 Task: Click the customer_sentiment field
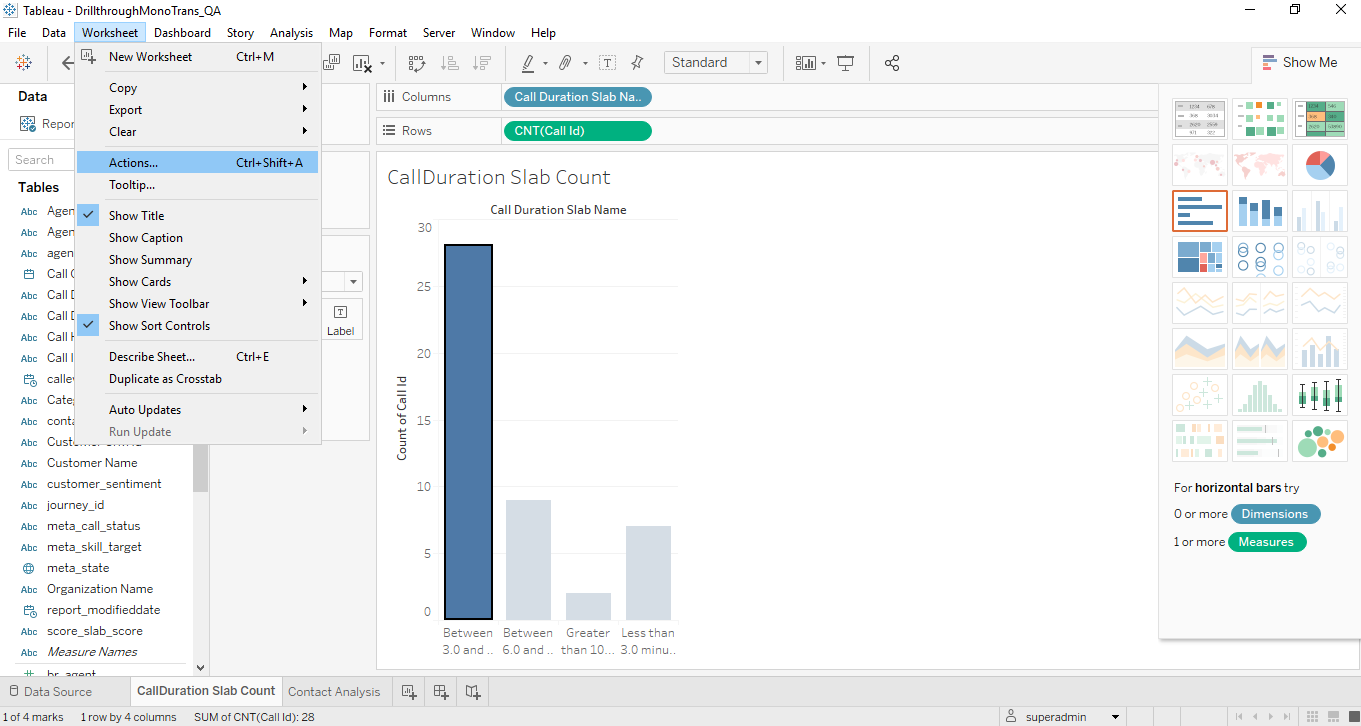coord(104,484)
